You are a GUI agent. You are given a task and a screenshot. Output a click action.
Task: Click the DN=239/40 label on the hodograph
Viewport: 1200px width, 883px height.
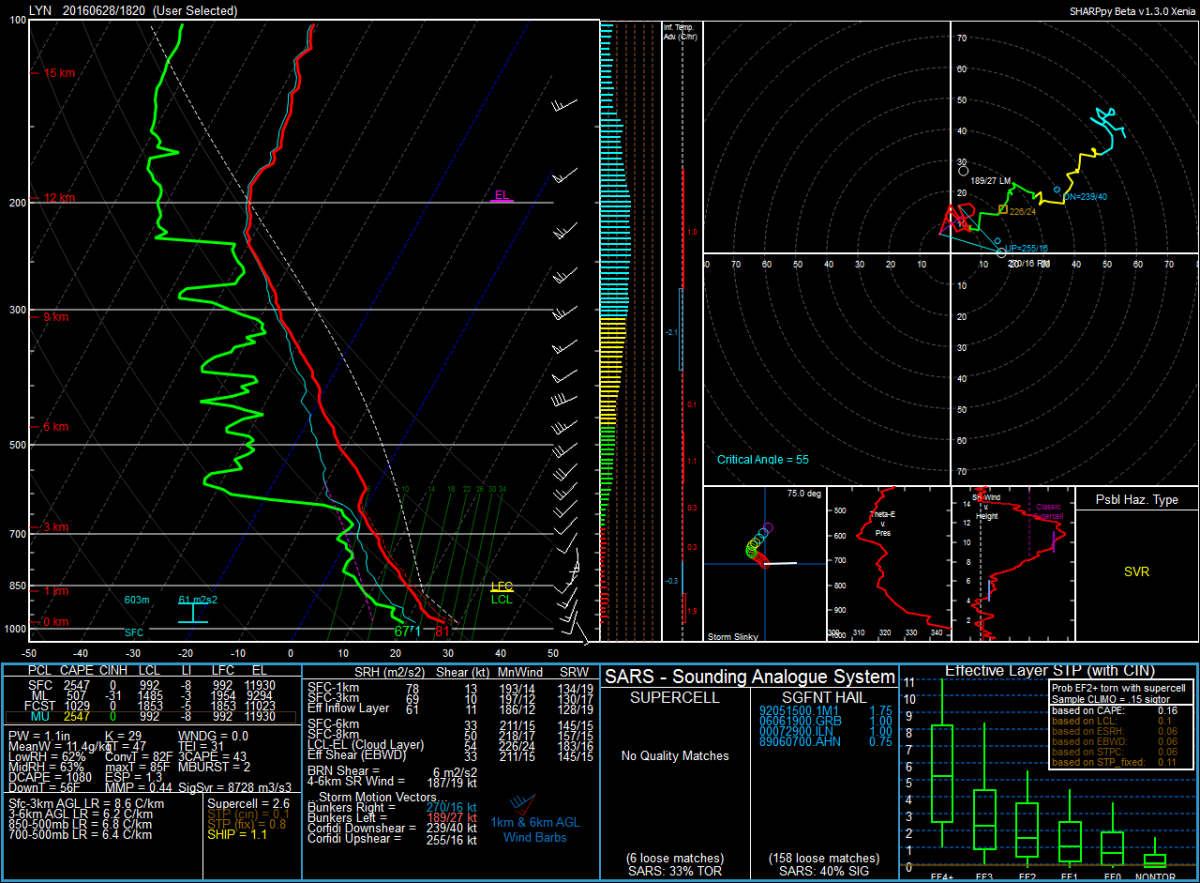coord(1087,196)
